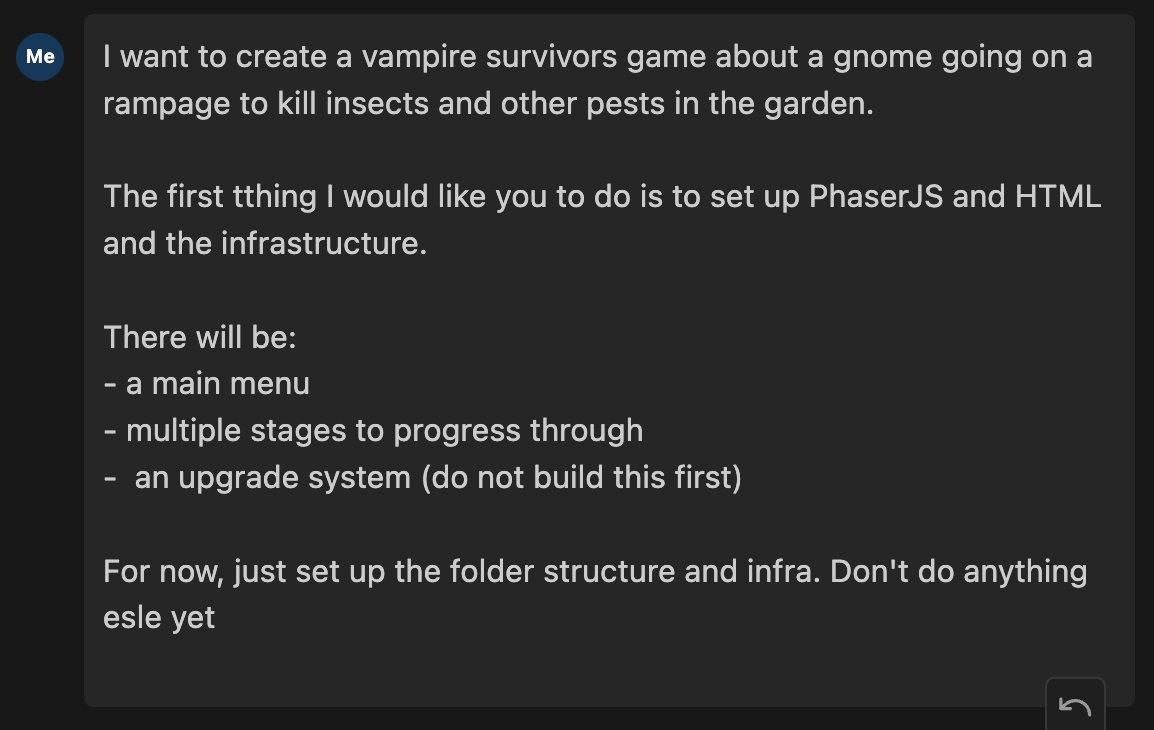
Task: Click the word "gnome" in first line
Action: [882, 57]
